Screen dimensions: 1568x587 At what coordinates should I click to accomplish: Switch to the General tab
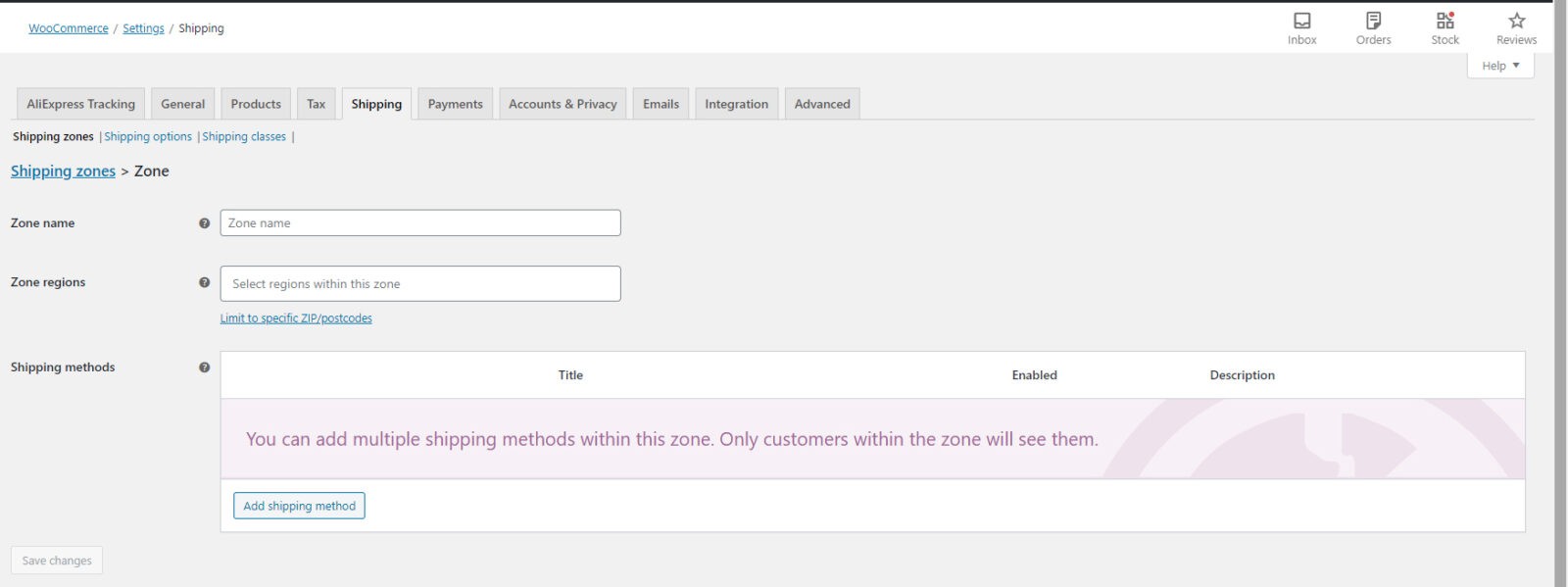(183, 104)
